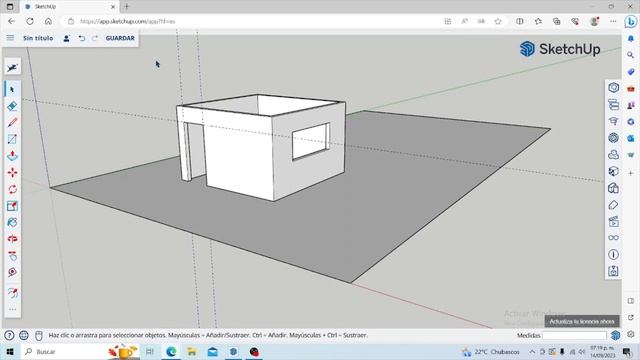Open Mail app from taskbar
Viewport: 640px width, 360px height.
(213, 352)
